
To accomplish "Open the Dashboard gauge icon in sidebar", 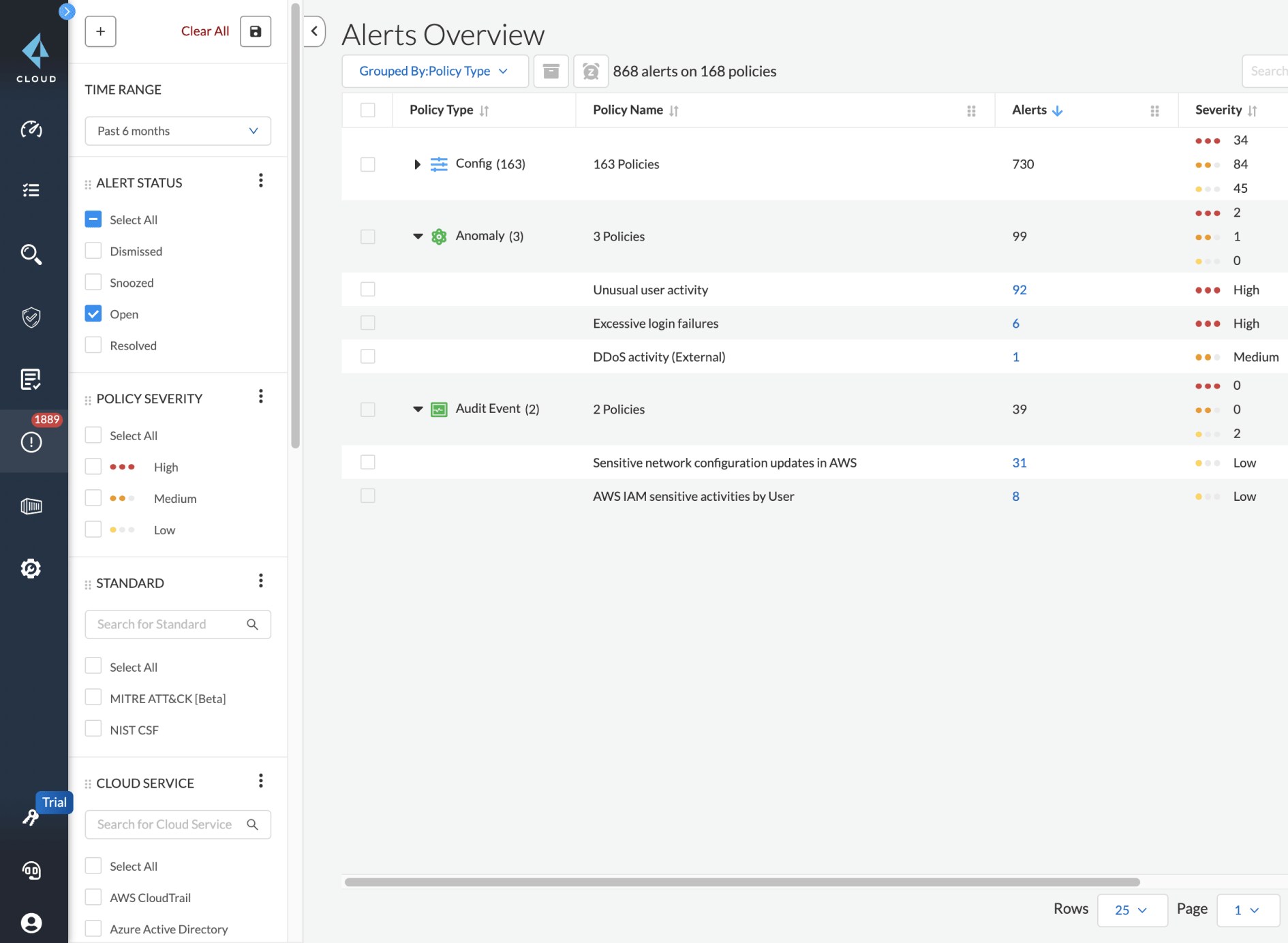I will (31, 129).
